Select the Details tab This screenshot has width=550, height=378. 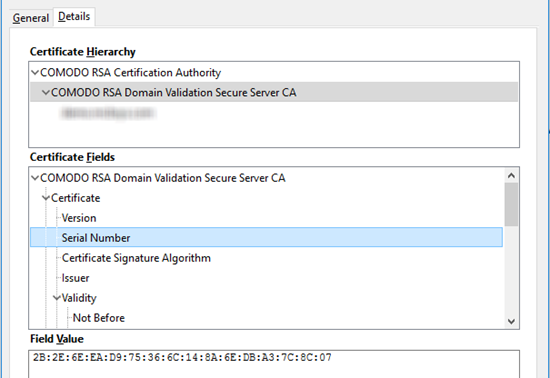tap(74, 16)
